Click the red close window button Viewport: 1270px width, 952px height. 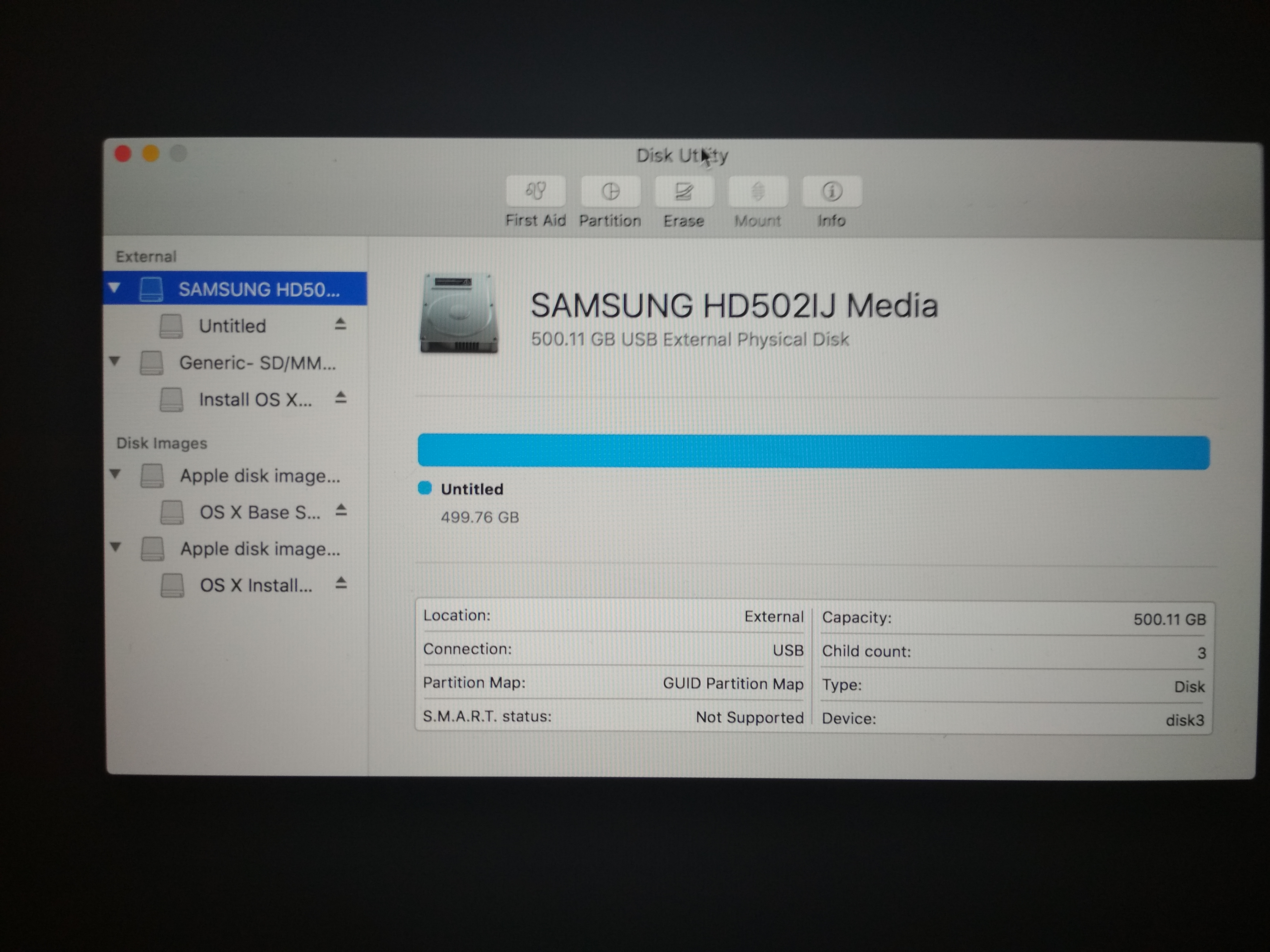[123, 154]
